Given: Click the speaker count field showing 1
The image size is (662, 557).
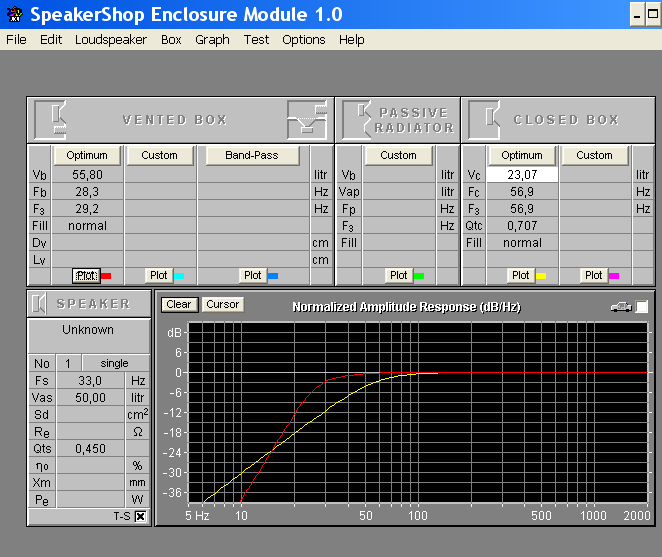Looking at the screenshot, I should pyautogui.click(x=68, y=364).
